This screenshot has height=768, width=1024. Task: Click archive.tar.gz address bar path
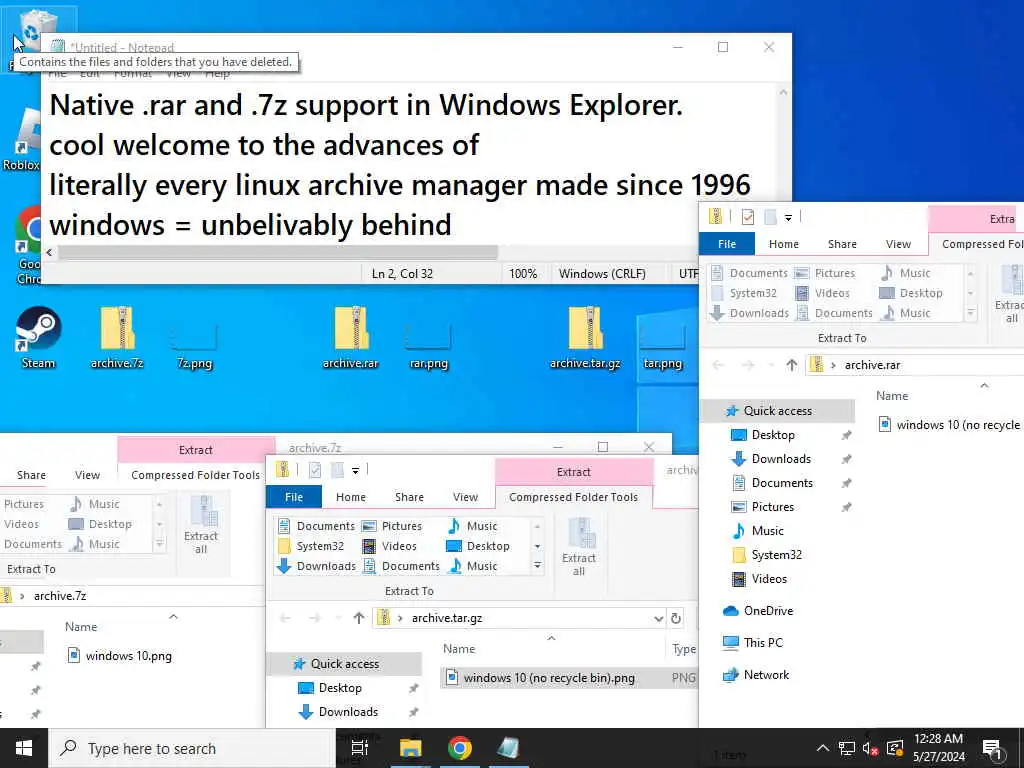[447, 618]
